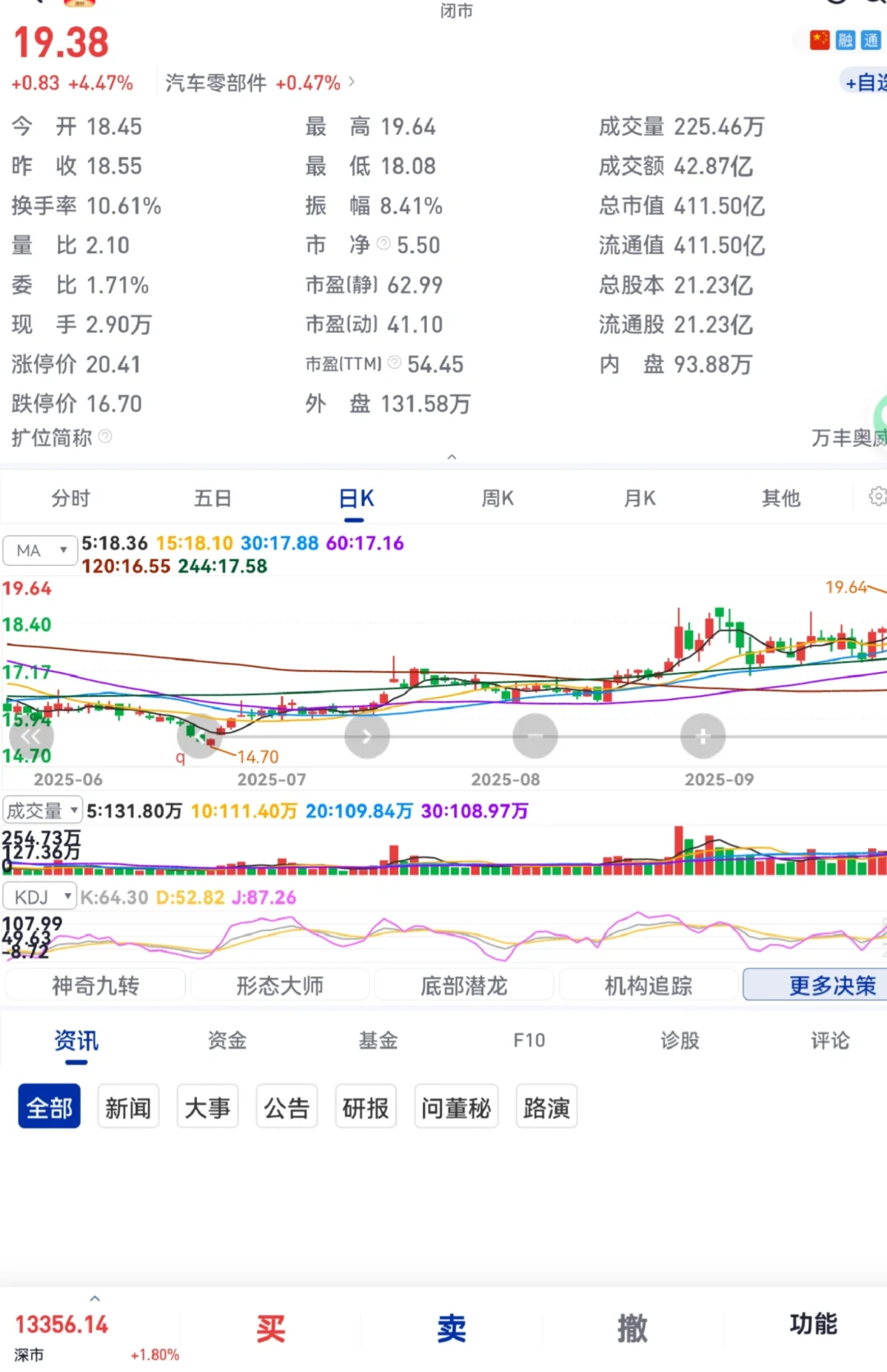Tap the 市盈(动) 41.10 value
Screen dimensions: 887x1372
coord(415,324)
